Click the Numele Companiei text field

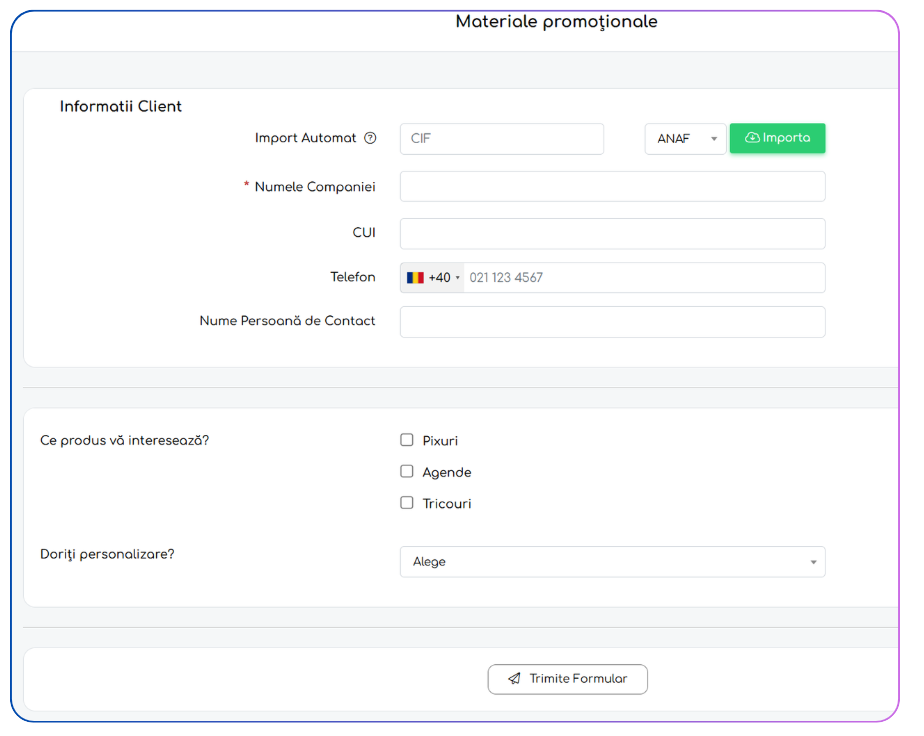point(612,187)
